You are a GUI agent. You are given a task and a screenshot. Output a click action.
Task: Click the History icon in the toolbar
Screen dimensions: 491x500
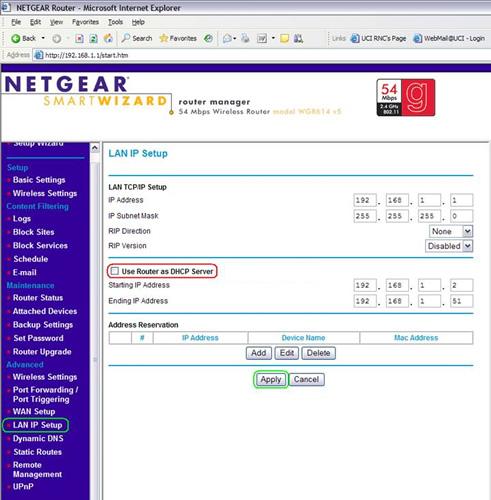[209, 39]
